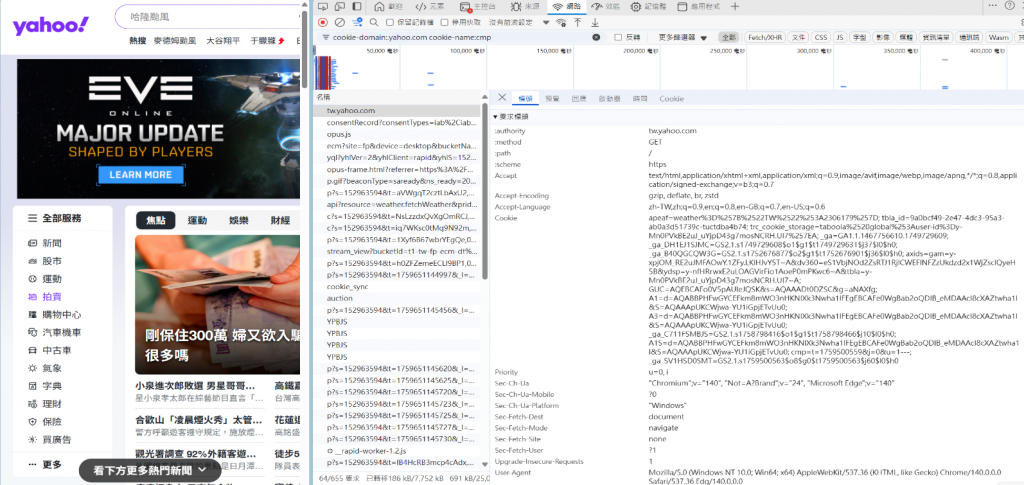The image size is (1024, 485).
Task: Toggle the network filter funnel icon
Action: 357,22
